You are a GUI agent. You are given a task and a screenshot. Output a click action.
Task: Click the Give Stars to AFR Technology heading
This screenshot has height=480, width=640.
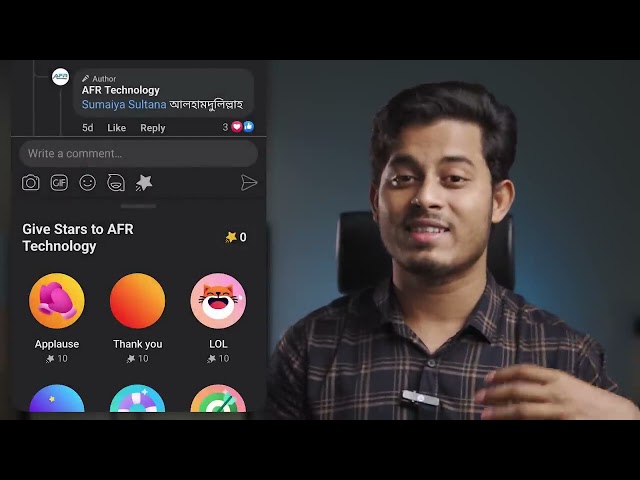click(78, 238)
